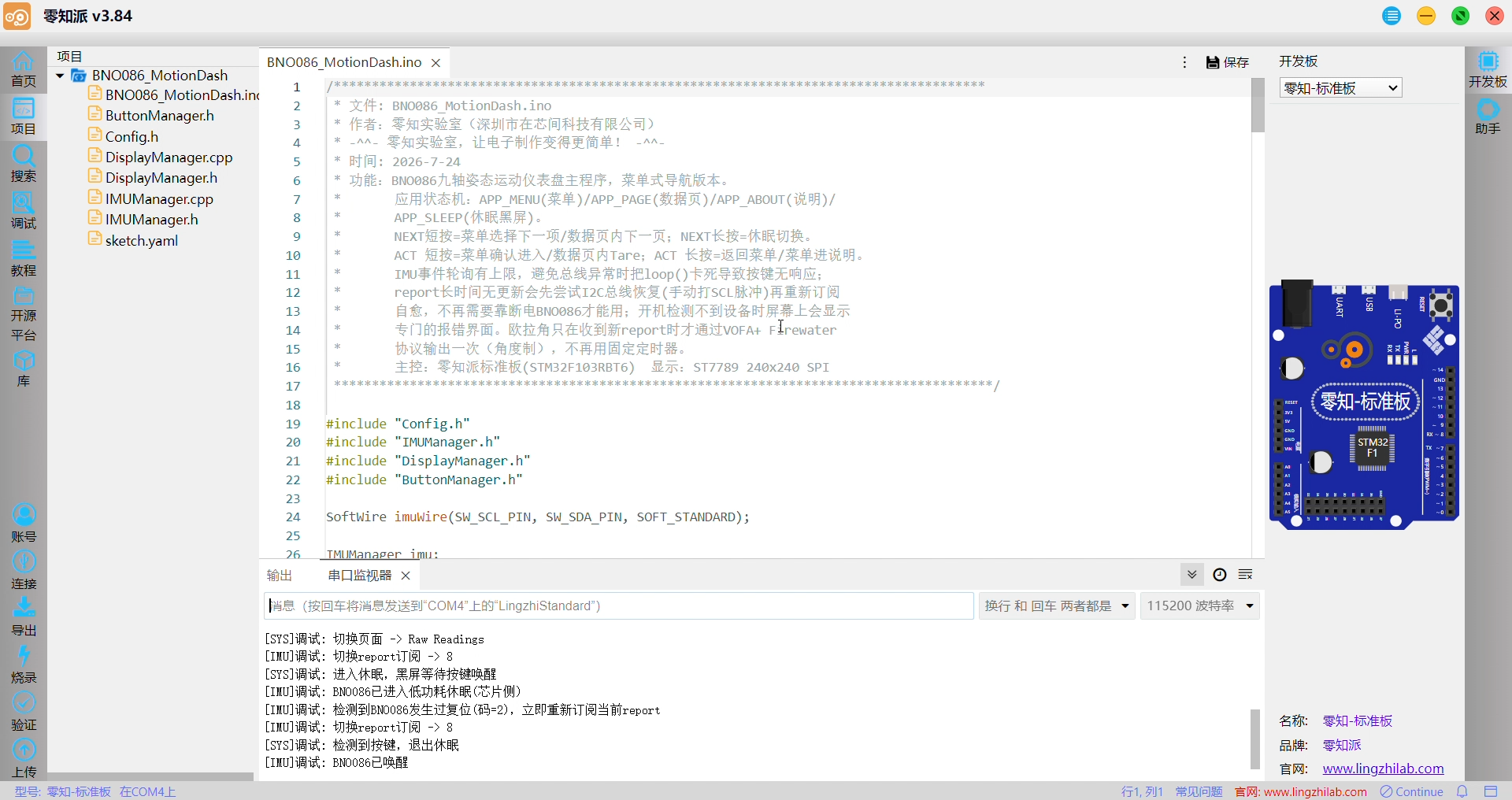The image size is (1512, 800).
Task: Click the 烧录 flash sidebar icon
Action: [23, 665]
